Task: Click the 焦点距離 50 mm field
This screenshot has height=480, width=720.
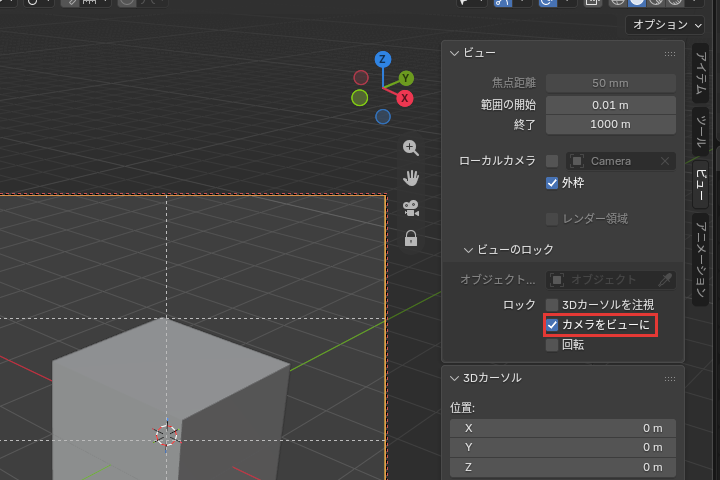Action: (x=611, y=83)
